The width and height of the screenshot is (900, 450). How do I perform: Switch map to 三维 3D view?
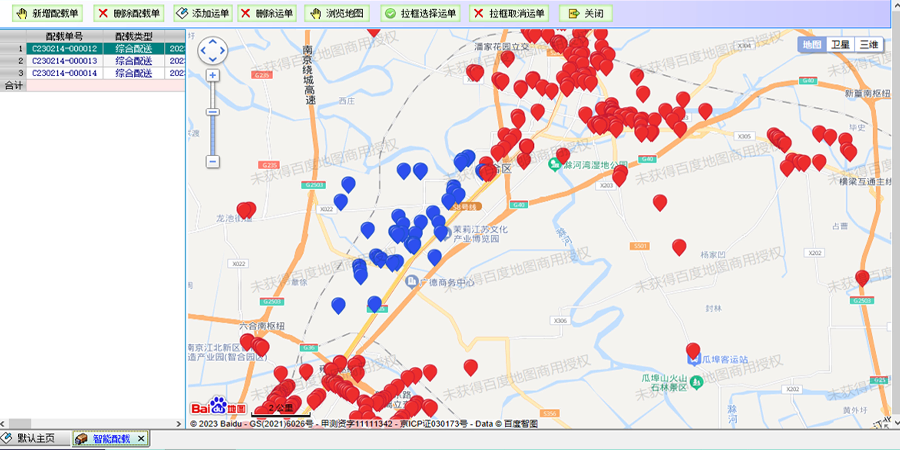point(869,45)
